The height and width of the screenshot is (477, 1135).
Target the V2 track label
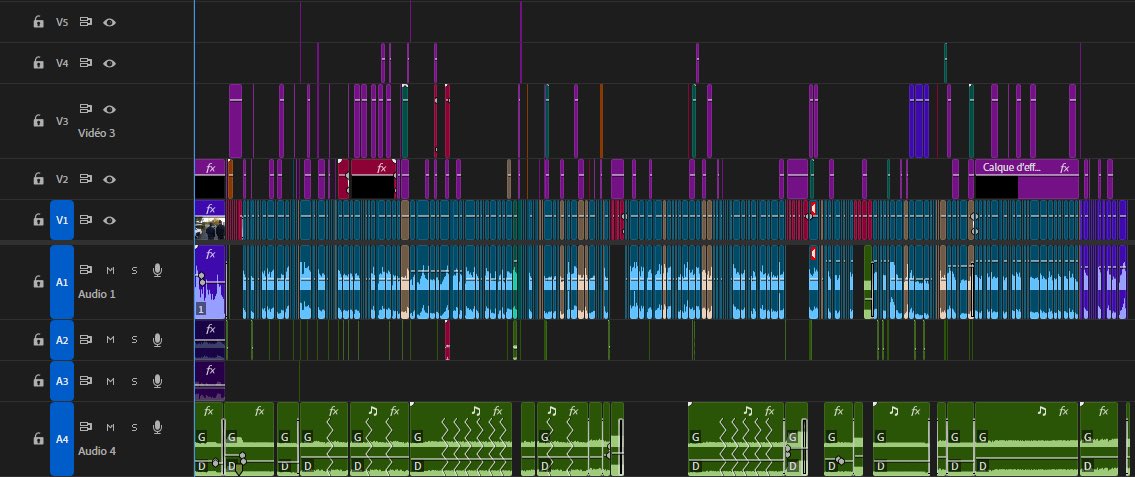coord(62,179)
